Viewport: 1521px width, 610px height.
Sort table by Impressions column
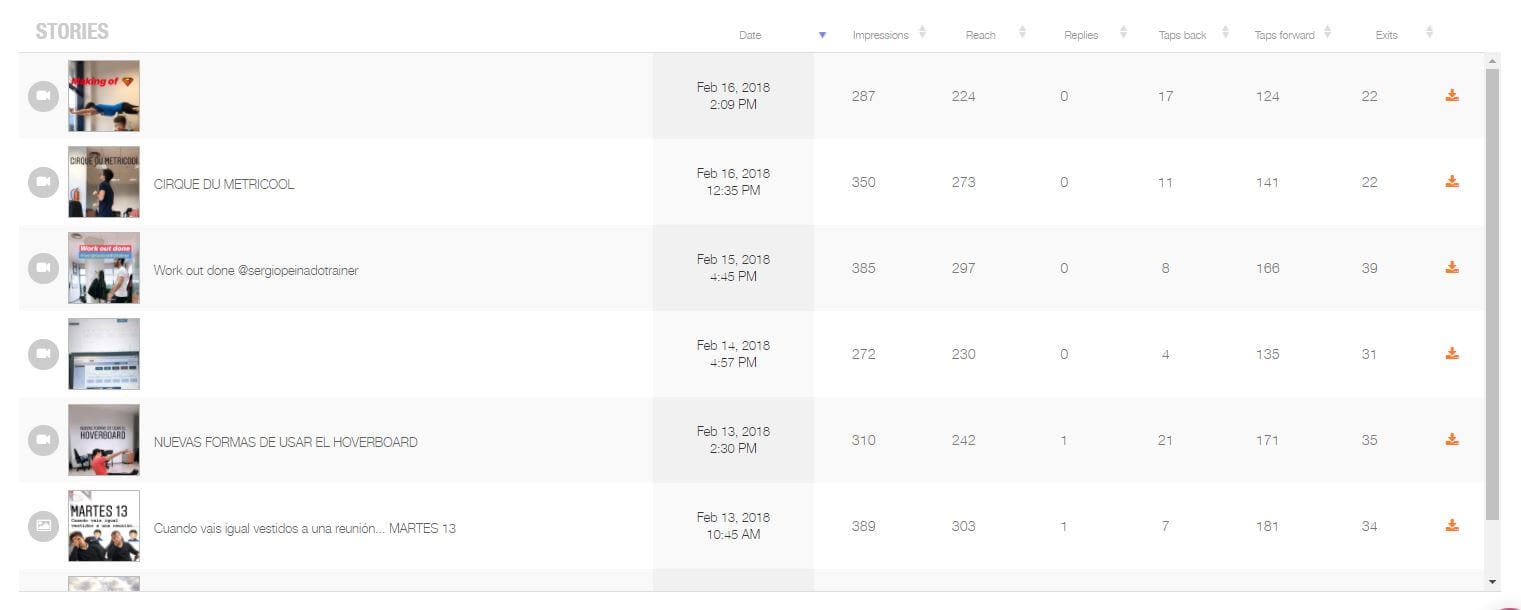[x=922, y=34]
